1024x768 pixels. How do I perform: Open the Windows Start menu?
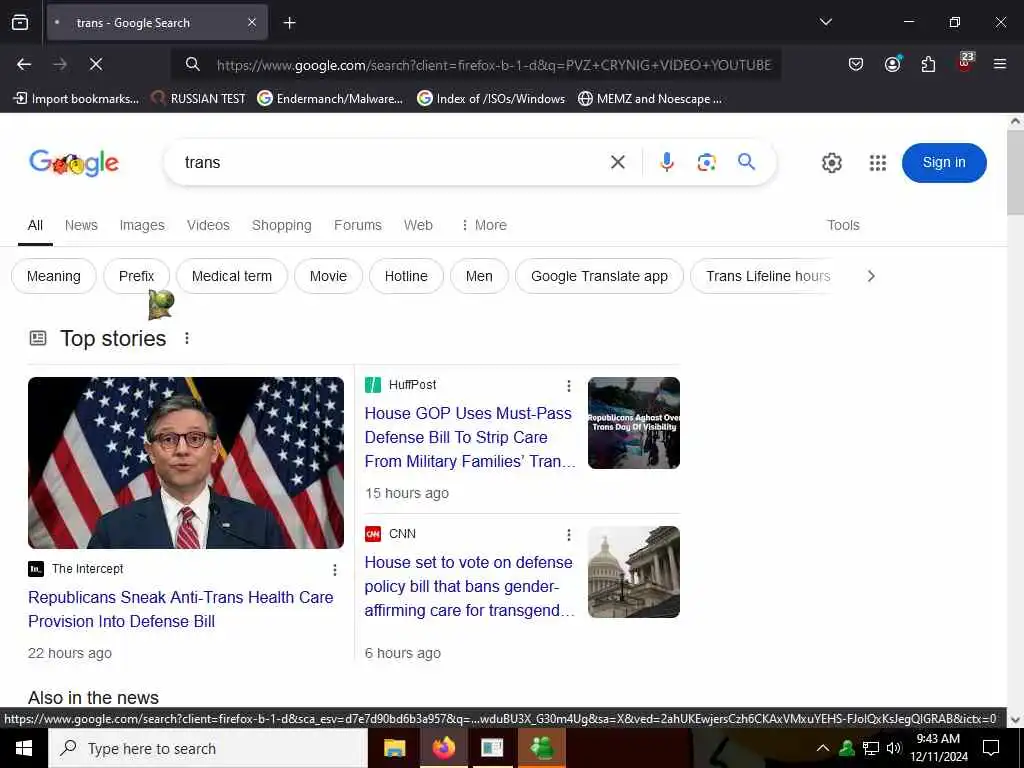(x=24, y=748)
